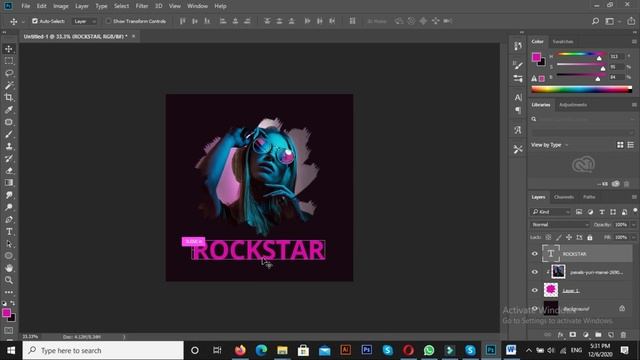The height and width of the screenshot is (360, 640).
Task: Switch to the Swatches tab
Action: (562, 42)
